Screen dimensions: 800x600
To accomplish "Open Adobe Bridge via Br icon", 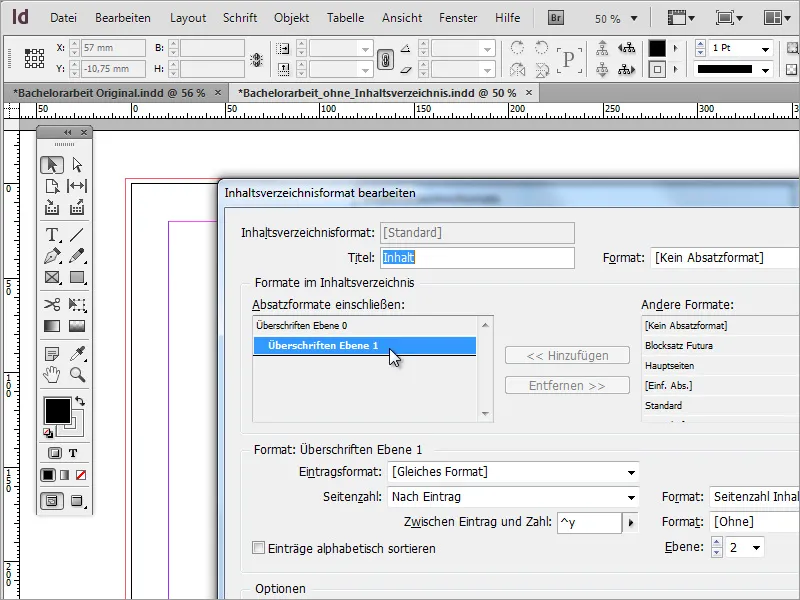I will pos(556,18).
